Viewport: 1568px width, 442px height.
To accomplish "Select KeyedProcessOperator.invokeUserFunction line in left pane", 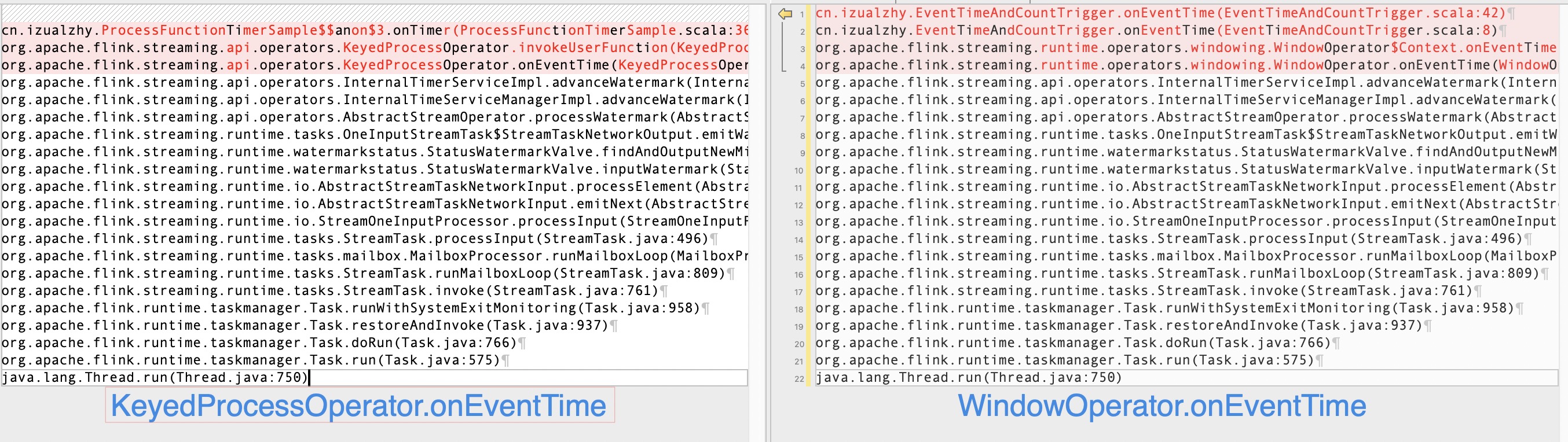I will pos(375,48).
